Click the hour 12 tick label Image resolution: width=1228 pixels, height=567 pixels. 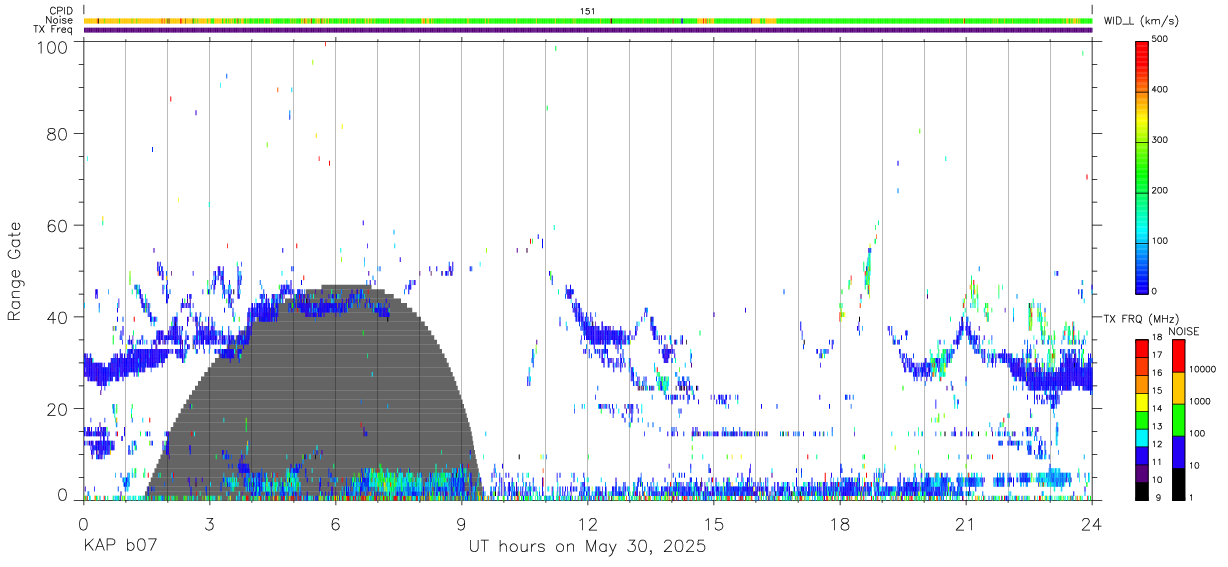tap(587, 524)
